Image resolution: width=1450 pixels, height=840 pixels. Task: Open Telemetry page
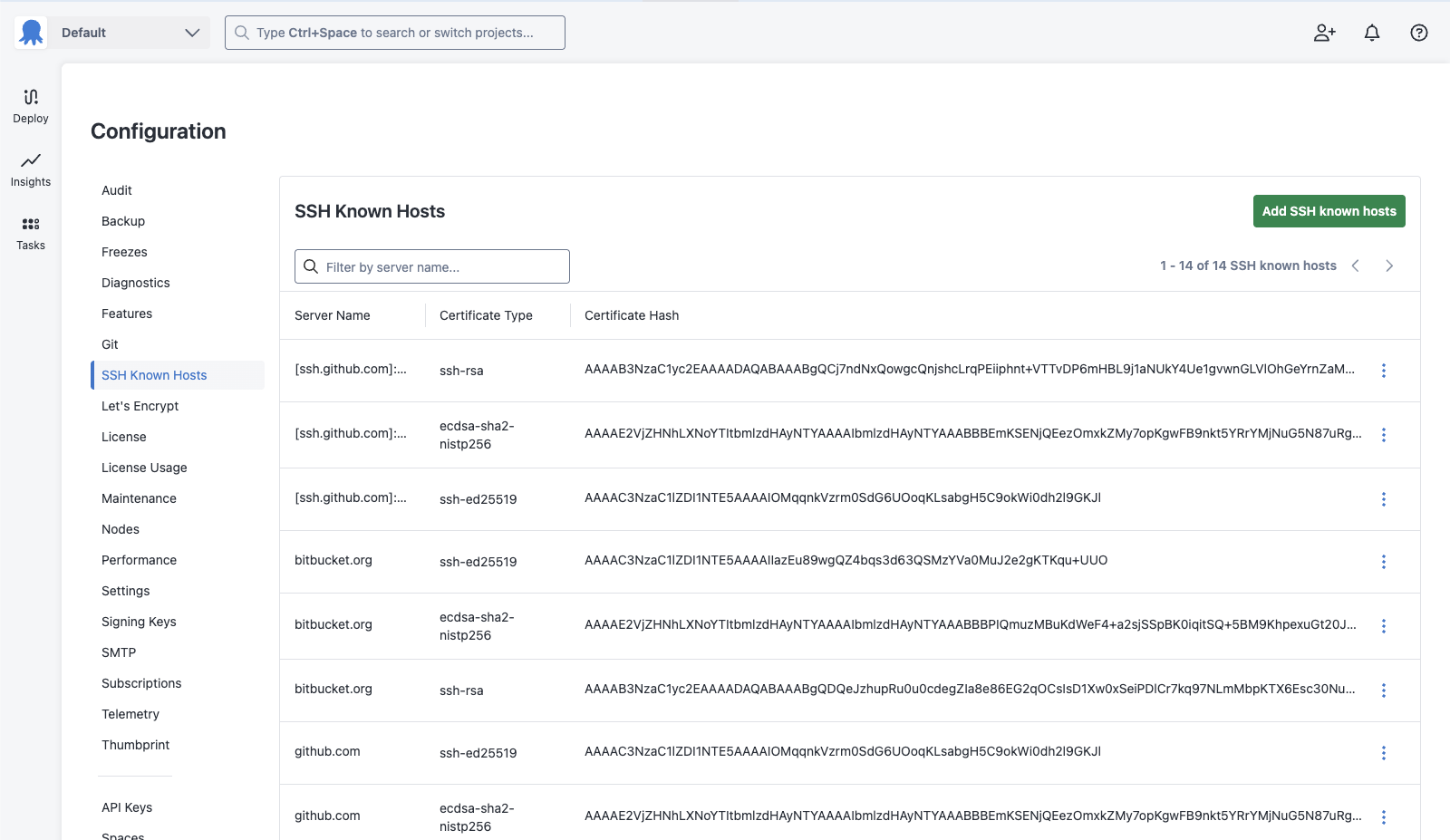[130, 714]
